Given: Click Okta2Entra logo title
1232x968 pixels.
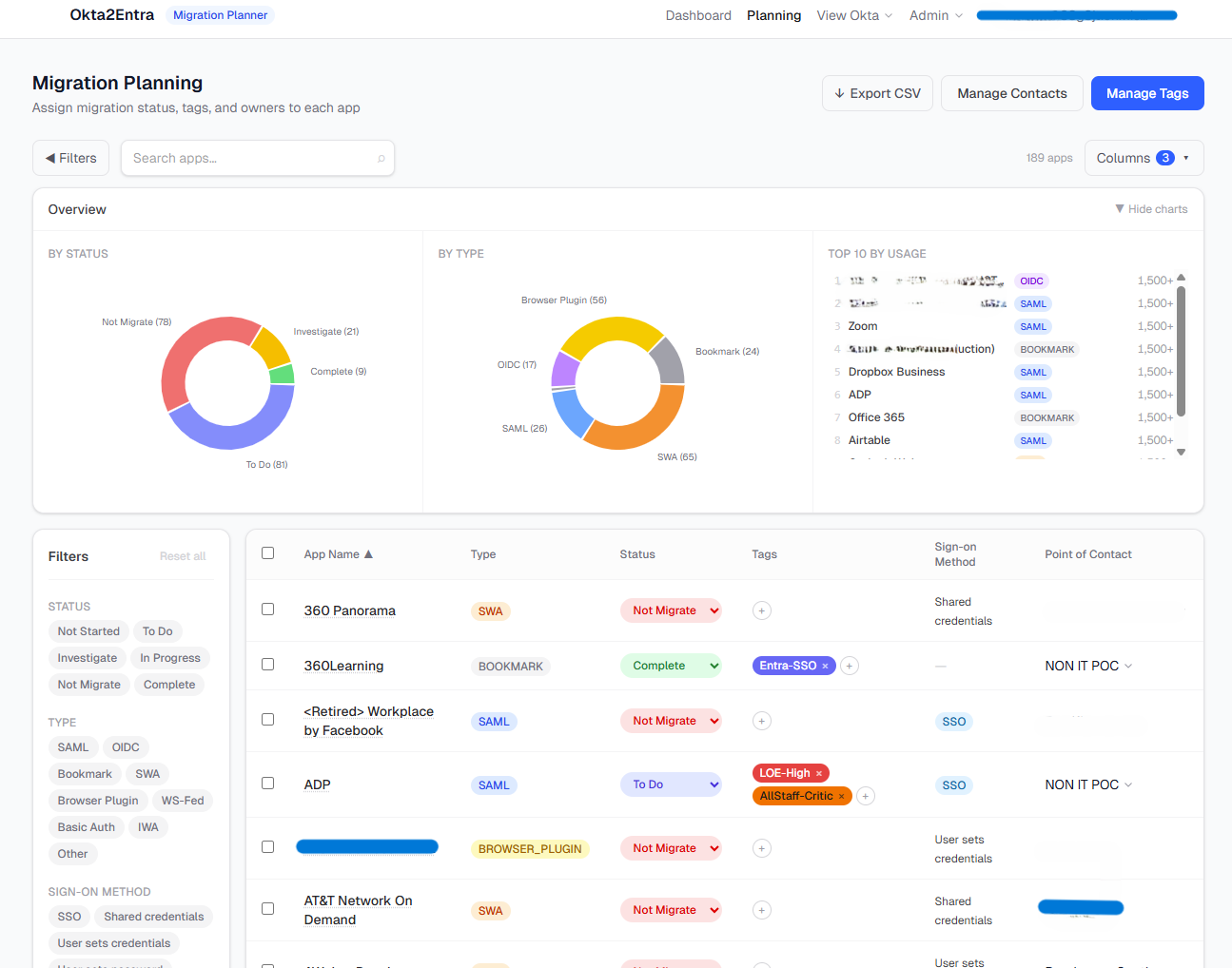Looking at the screenshot, I should pyautogui.click(x=112, y=14).
